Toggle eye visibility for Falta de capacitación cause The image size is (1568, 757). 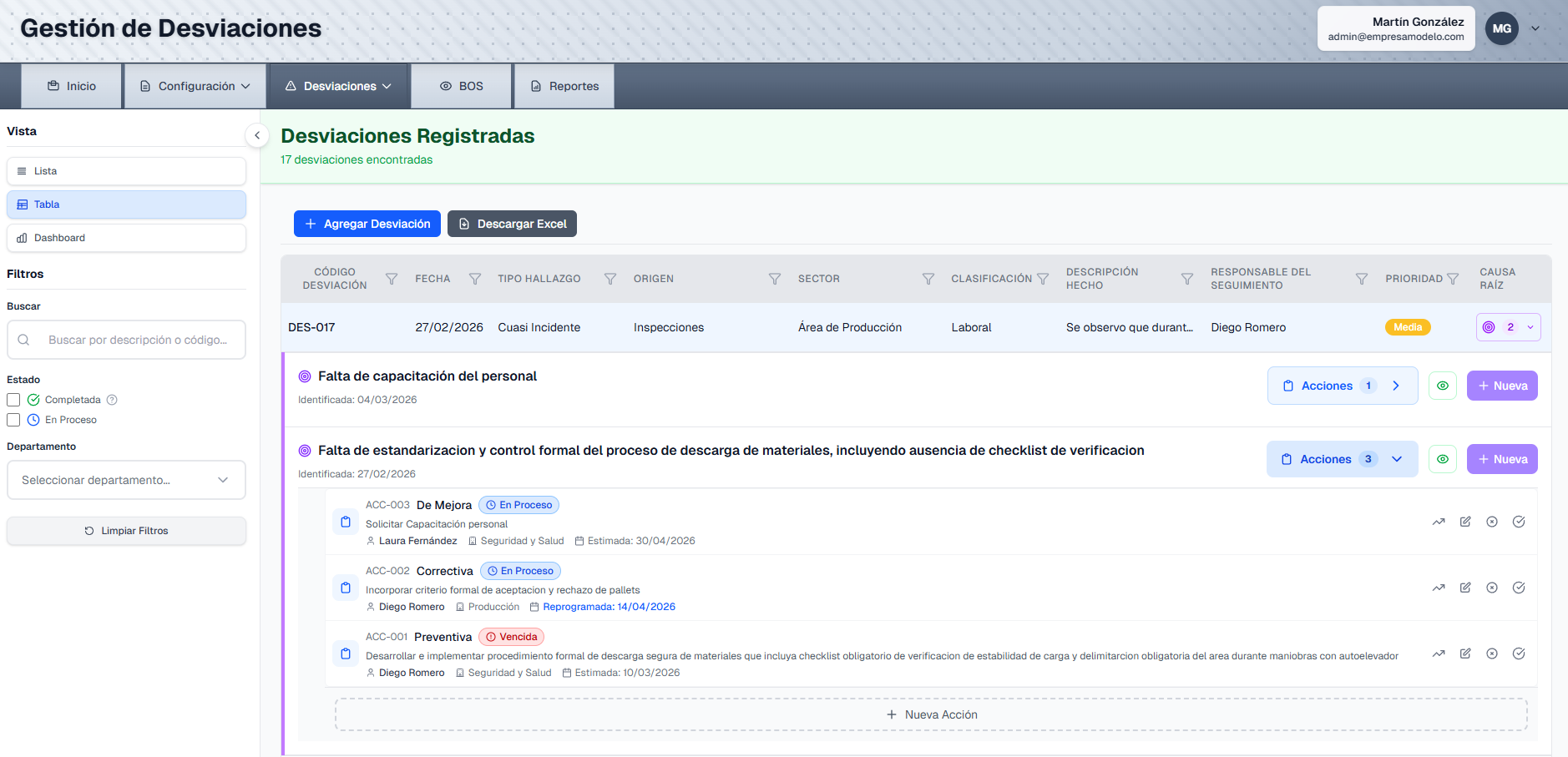coord(1443,386)
